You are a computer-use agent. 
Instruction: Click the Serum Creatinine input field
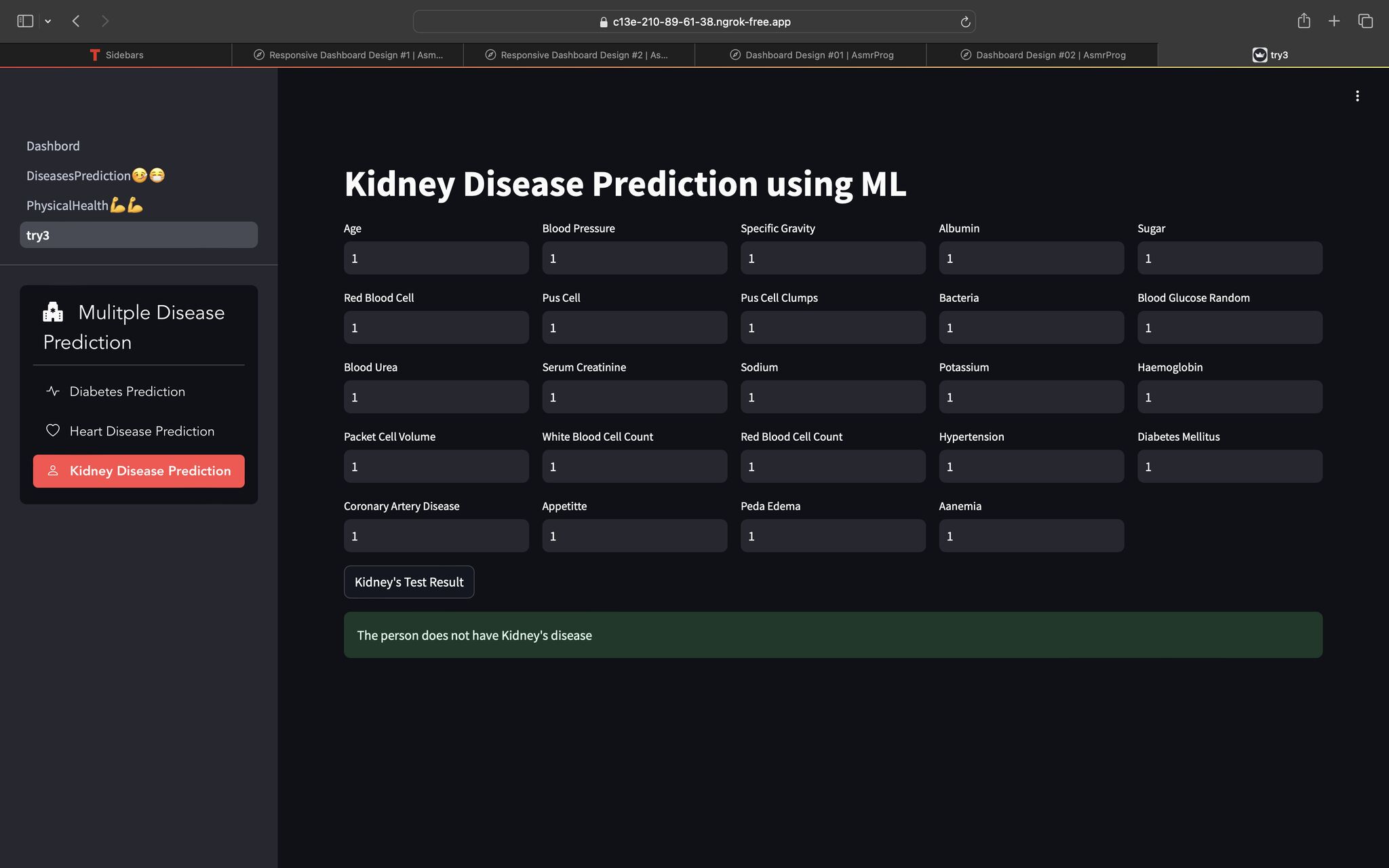click(x=634, y=397)
